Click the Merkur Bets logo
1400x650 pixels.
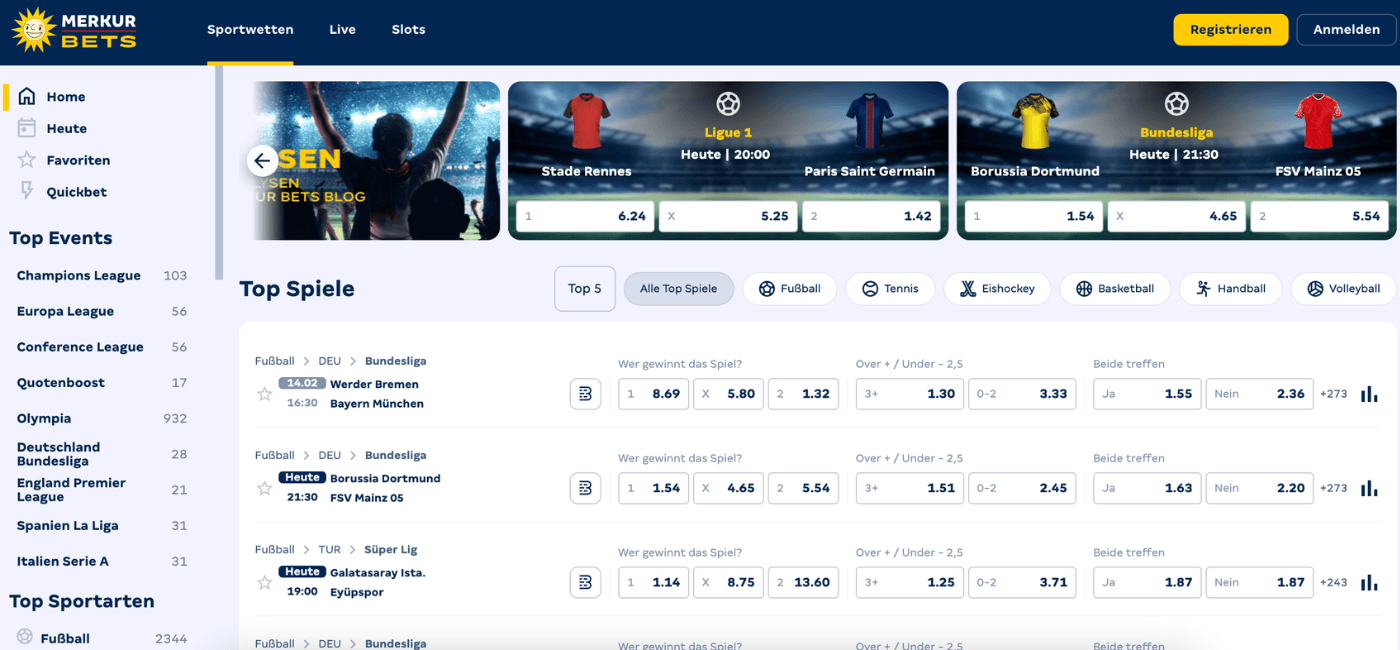point(74,30)
